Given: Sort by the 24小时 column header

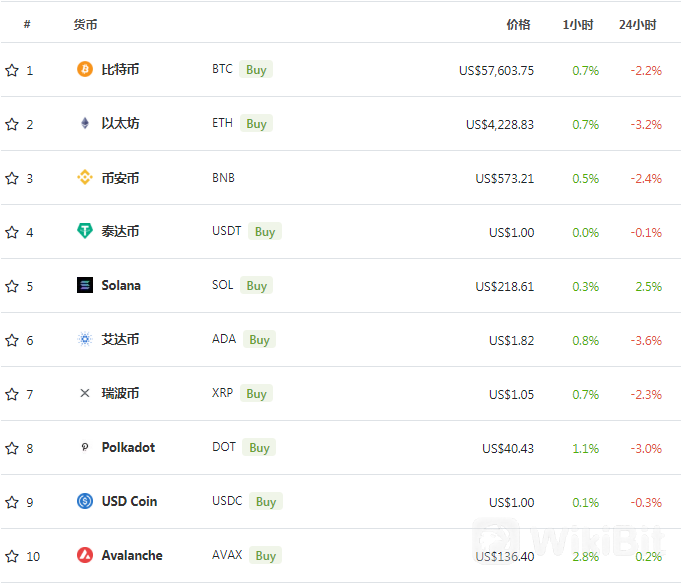Looking at the screenshot, I should 637,25.
